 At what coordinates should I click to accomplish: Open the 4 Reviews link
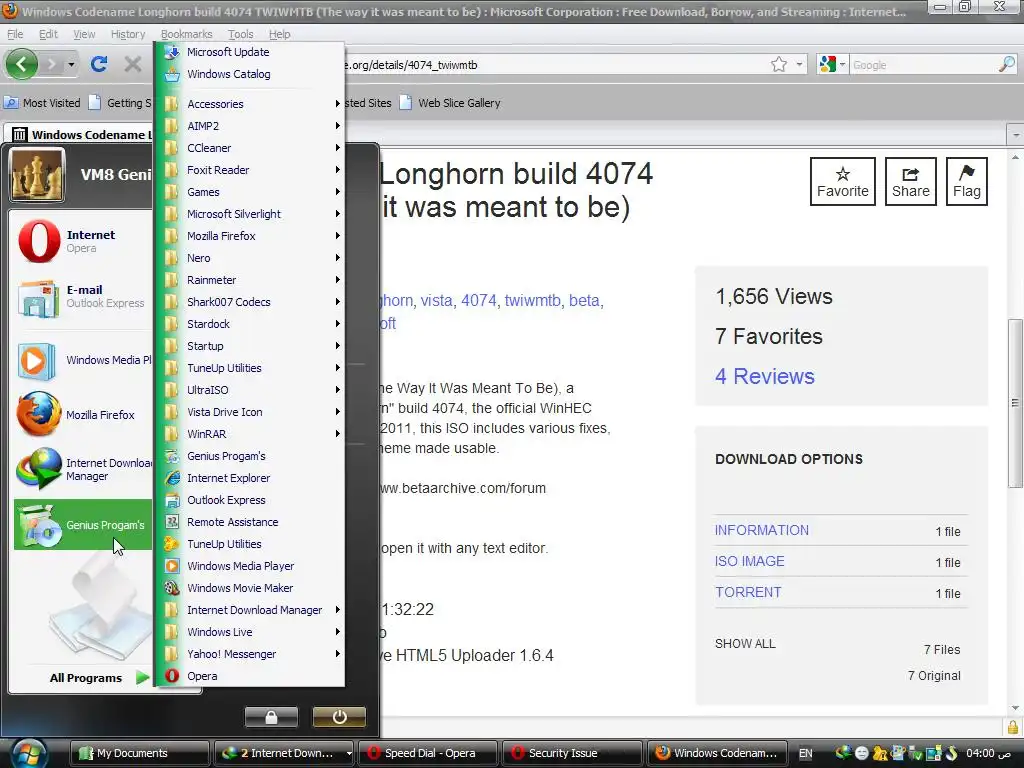coord(765,376)
